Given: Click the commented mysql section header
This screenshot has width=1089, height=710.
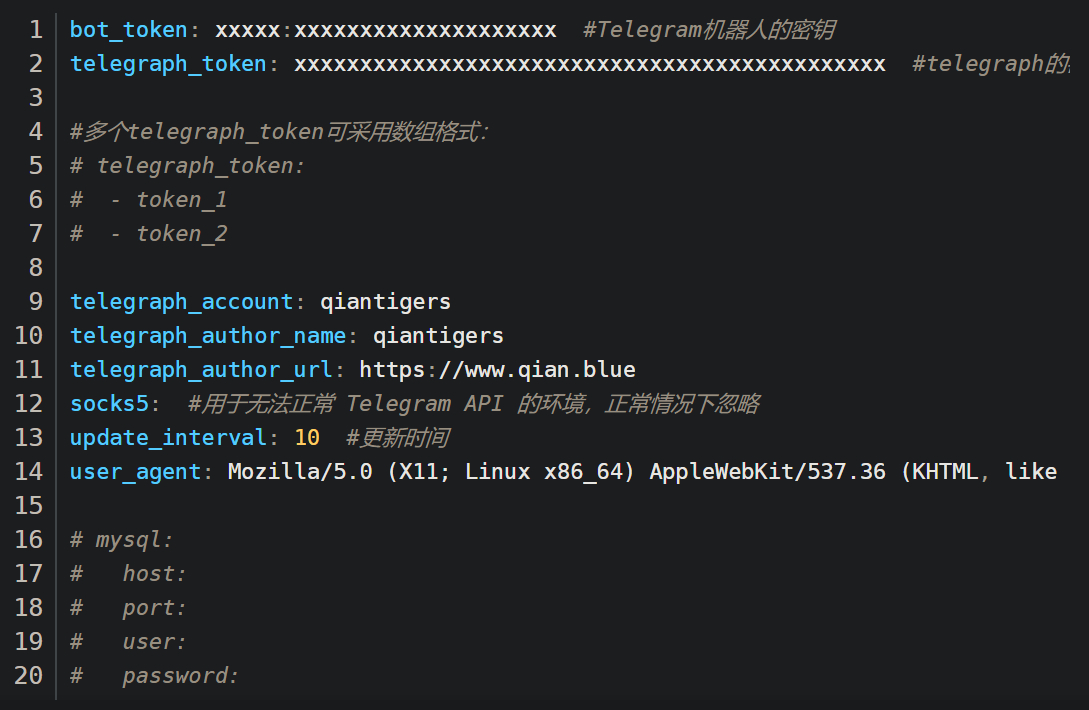Looking at the screenshot, I should (134, 540).
